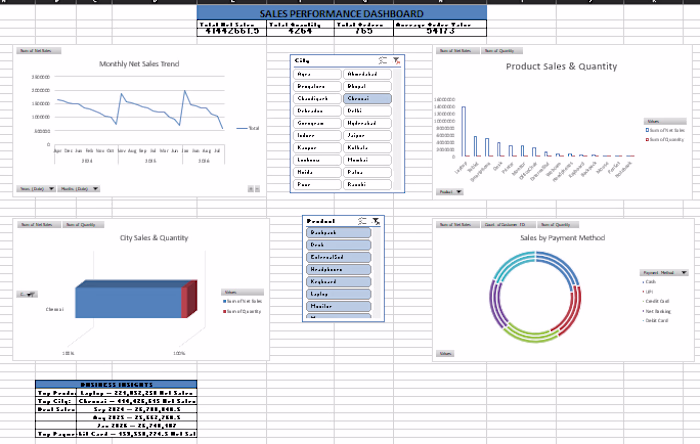Pick Delhi in City slicer

(x=367, y=111)
